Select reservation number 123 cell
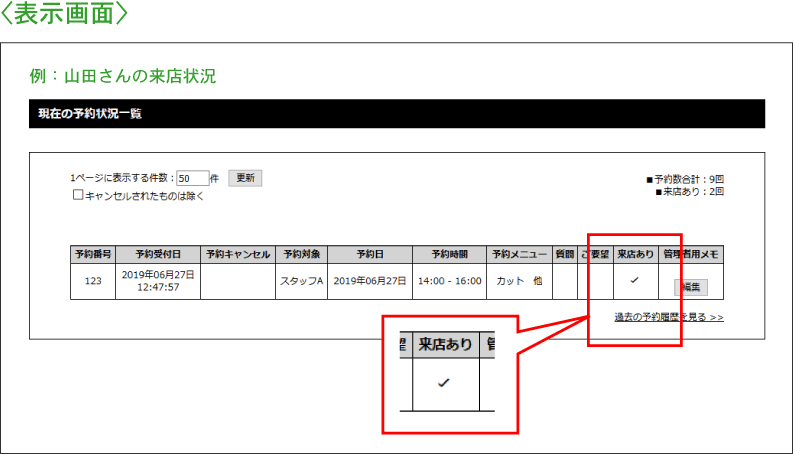Screen dimensions: 793x454 (x=93, y=281)
